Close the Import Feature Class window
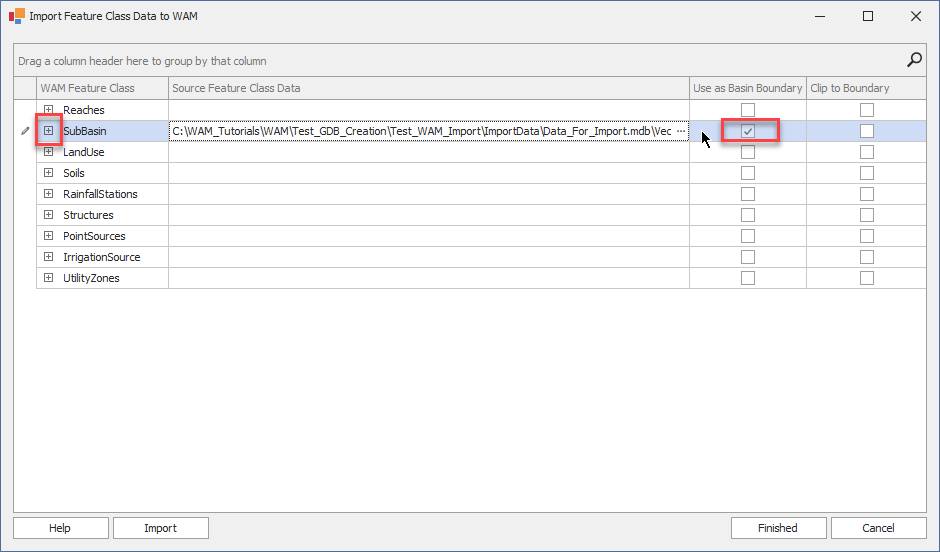 click(915, 16)
